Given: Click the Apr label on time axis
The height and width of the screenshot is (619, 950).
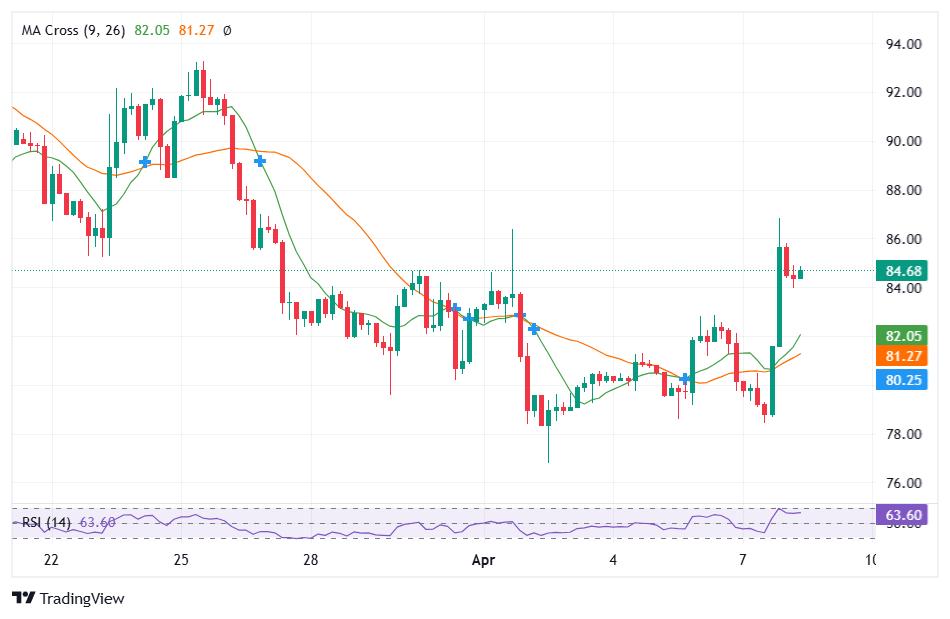Looking at the screenshot, I should [485, 560].
